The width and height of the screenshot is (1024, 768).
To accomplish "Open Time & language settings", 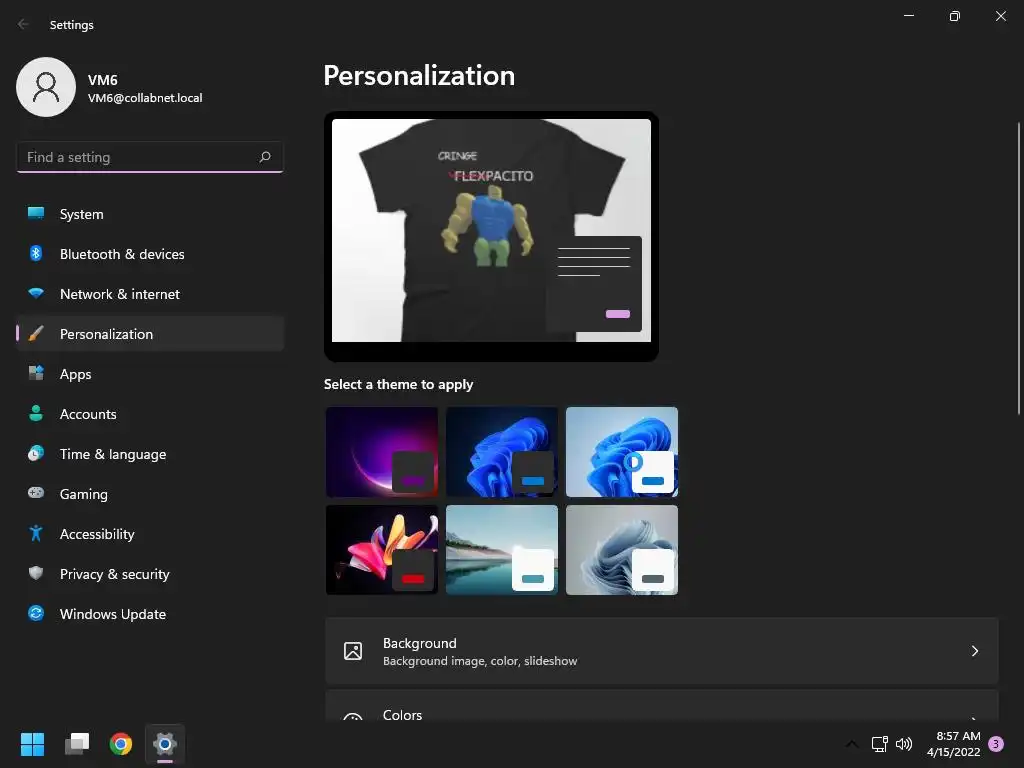I will tap(150, 454).
